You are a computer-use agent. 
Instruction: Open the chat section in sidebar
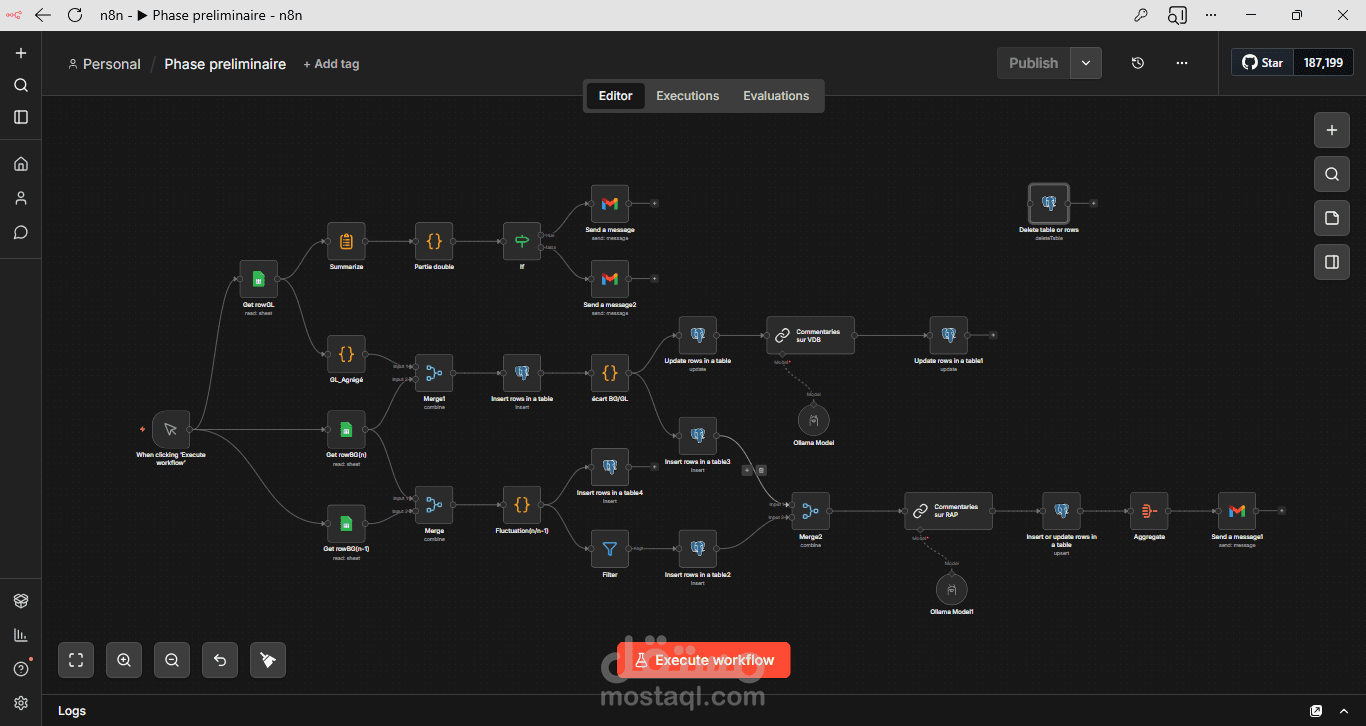[21, 232]
